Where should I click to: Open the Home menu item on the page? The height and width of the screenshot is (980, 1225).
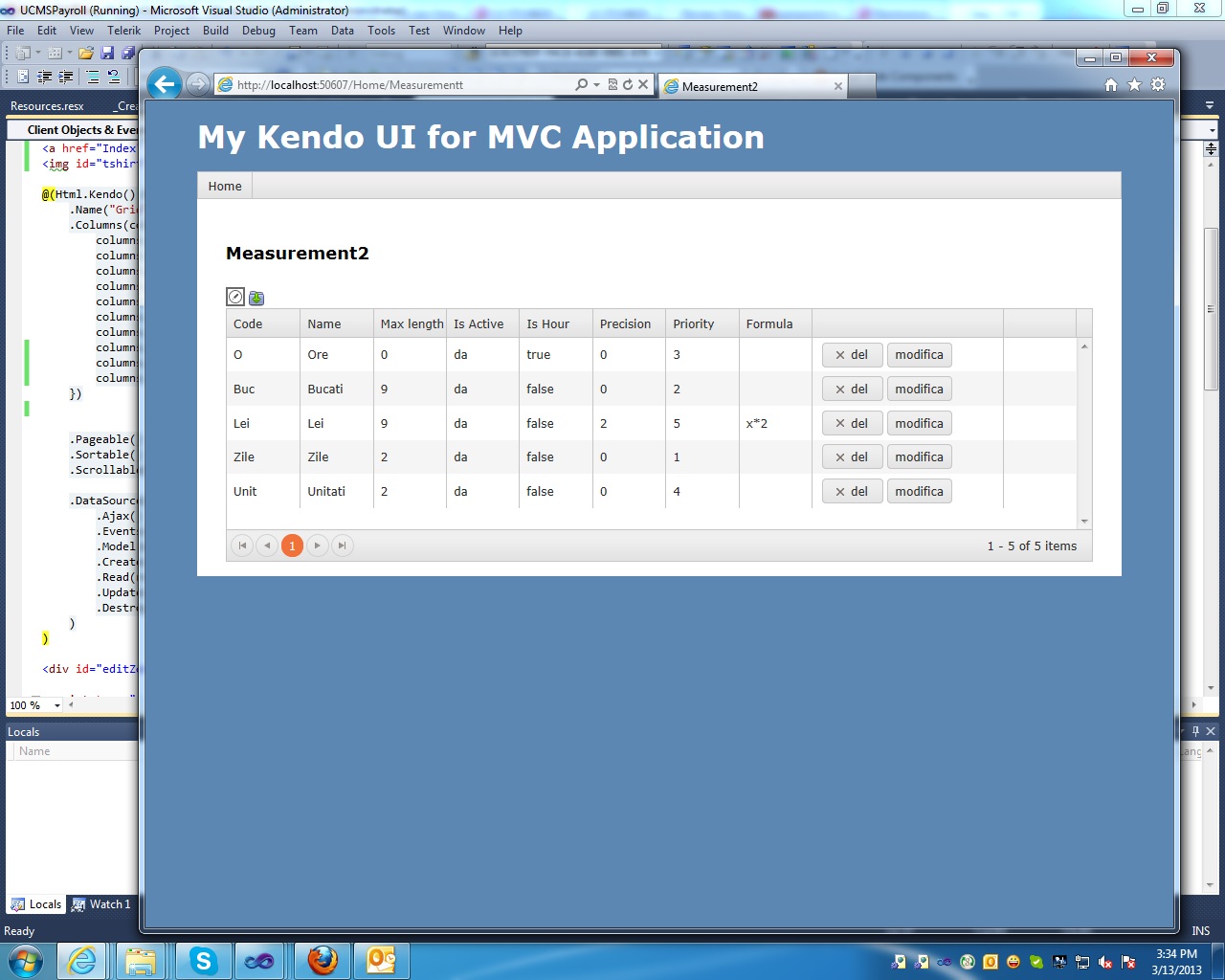click(225, 186)
